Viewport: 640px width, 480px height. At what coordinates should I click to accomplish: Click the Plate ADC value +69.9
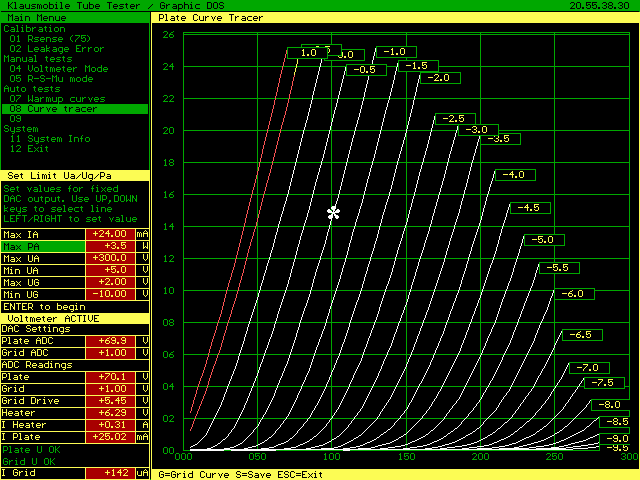[x=110, y=341]
